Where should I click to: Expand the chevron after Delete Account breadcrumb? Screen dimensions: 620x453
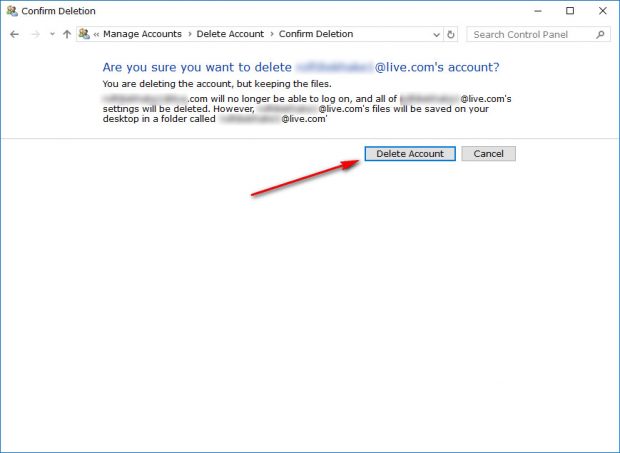tap(272, 34)
